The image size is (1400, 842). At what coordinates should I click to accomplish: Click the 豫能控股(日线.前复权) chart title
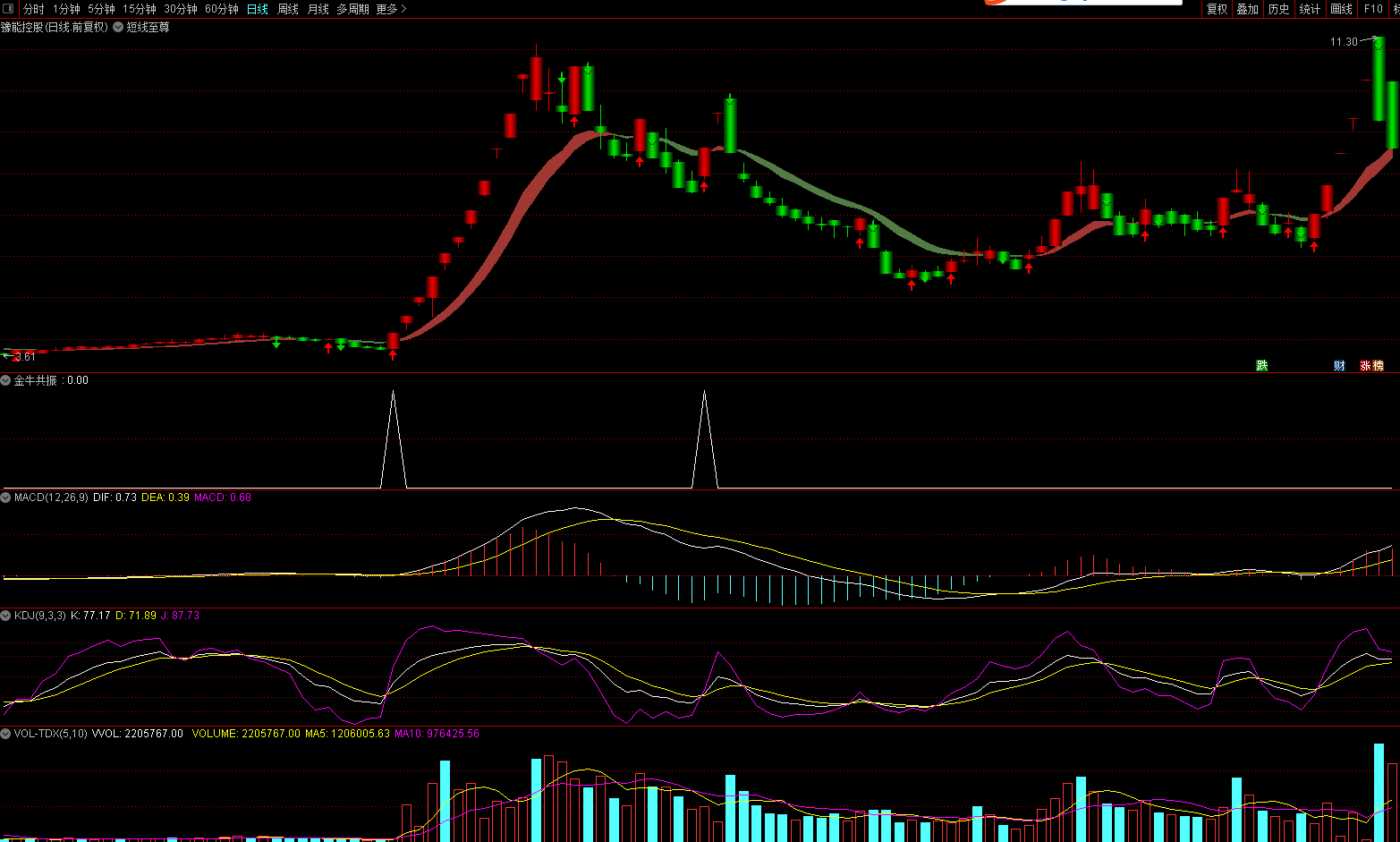click(55, 27)
